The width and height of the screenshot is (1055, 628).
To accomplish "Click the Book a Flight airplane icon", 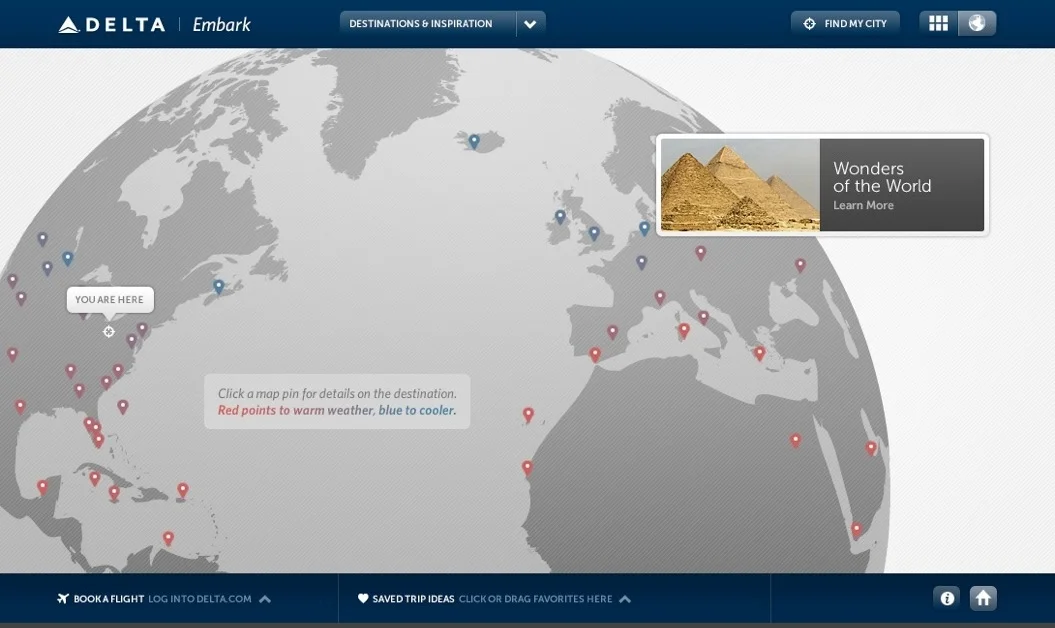I will coord(63,598).
